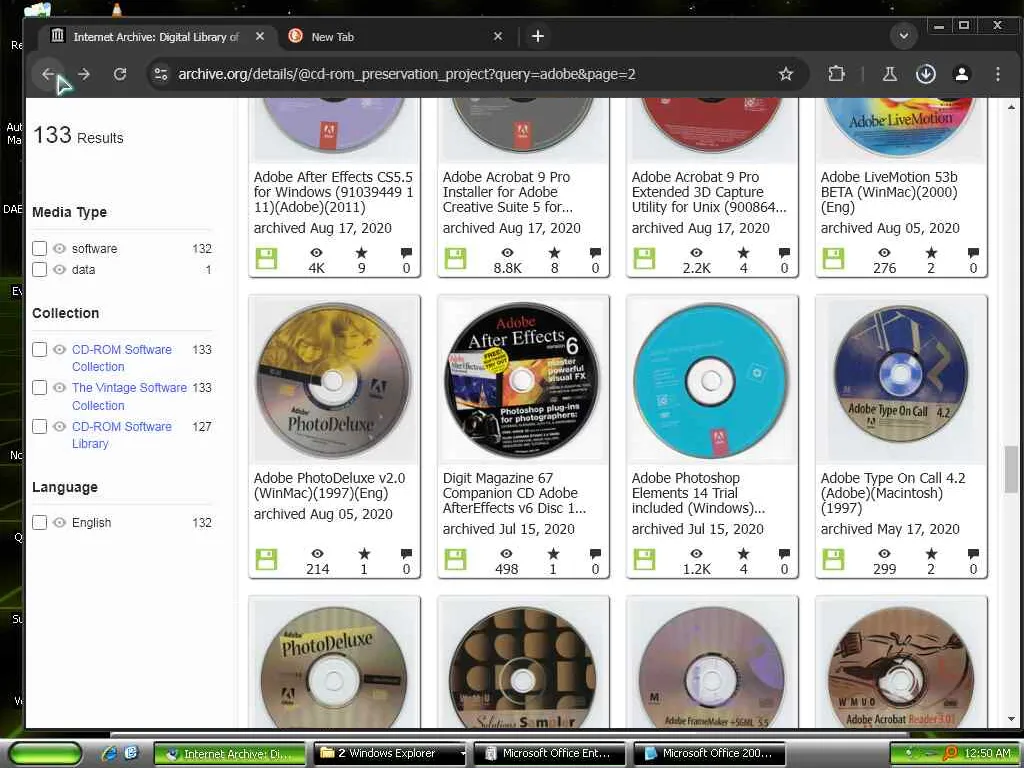Switch to Microsoft Office 200... taskbar window
Viewport: 1024px width, 768px height.
(709, 754)
